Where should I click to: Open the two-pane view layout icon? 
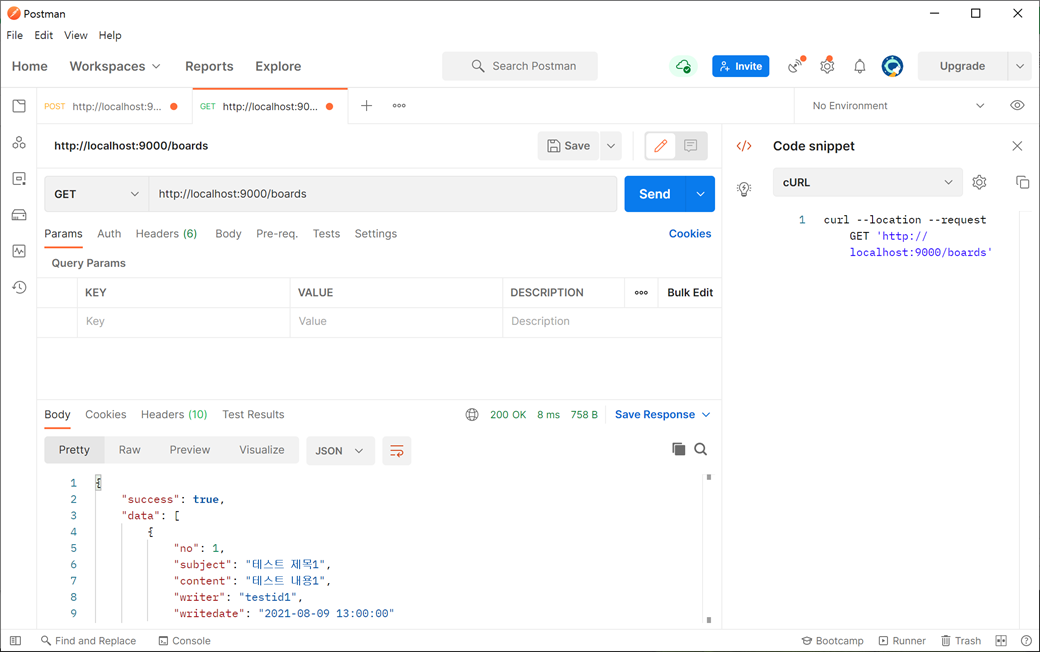click(x=1001, y=641)
